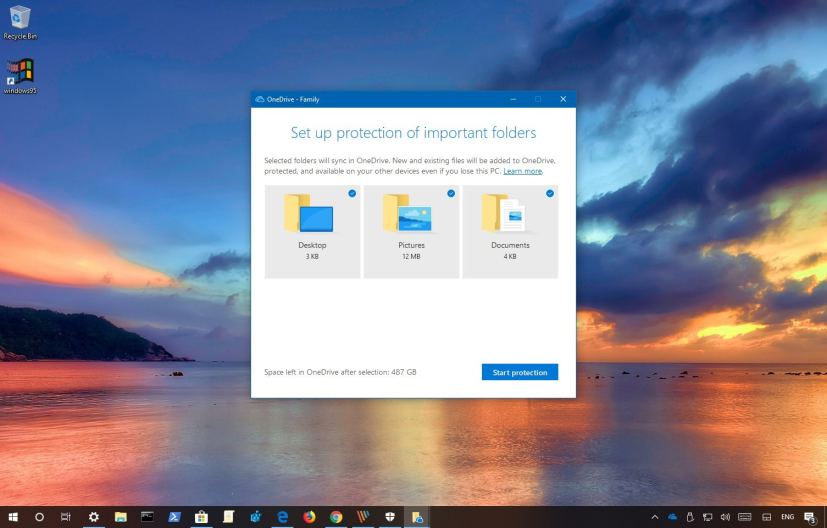Open the Action Center notifications icon
The width and height of the screenshot is (827, 528).
(x=810, y=517)
